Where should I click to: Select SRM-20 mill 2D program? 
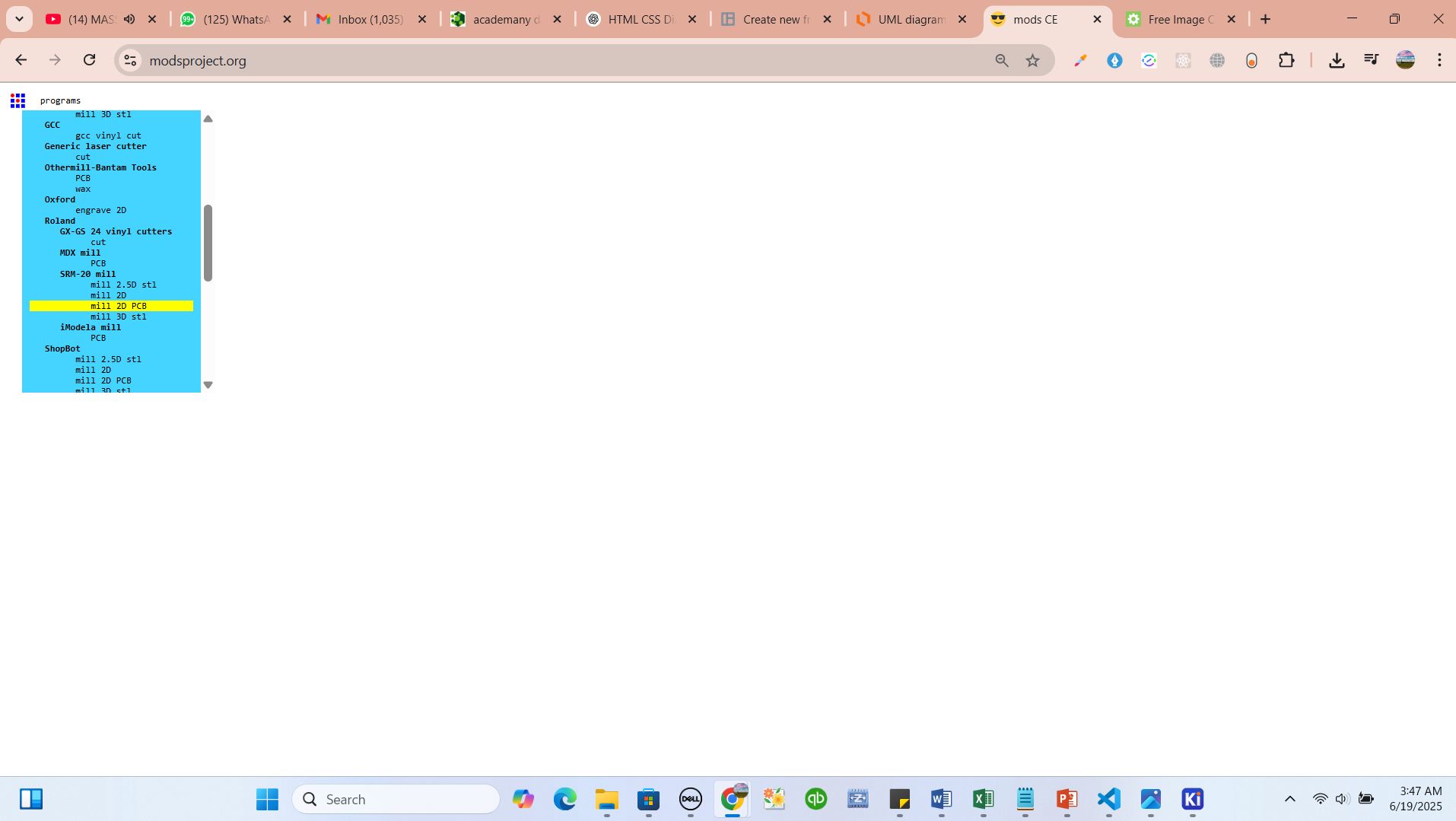pos(108,295)
